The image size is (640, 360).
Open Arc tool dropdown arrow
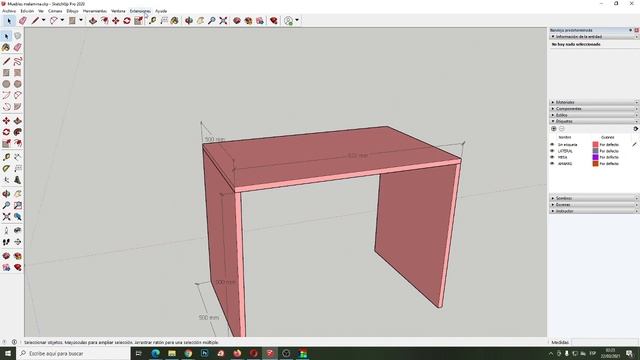(x=62, y=20)
